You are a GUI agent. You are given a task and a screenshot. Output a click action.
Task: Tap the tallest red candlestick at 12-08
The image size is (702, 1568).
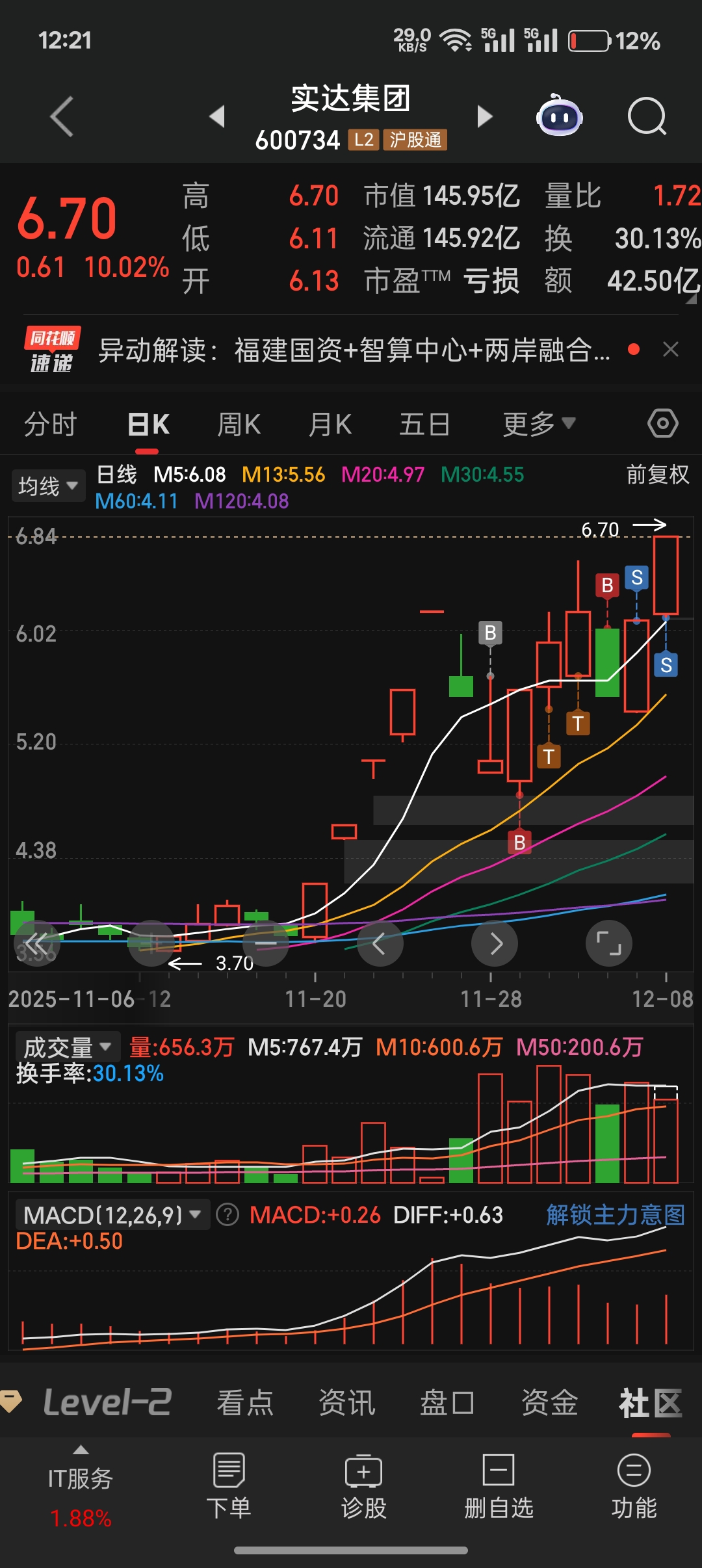[x=666, y=575]
